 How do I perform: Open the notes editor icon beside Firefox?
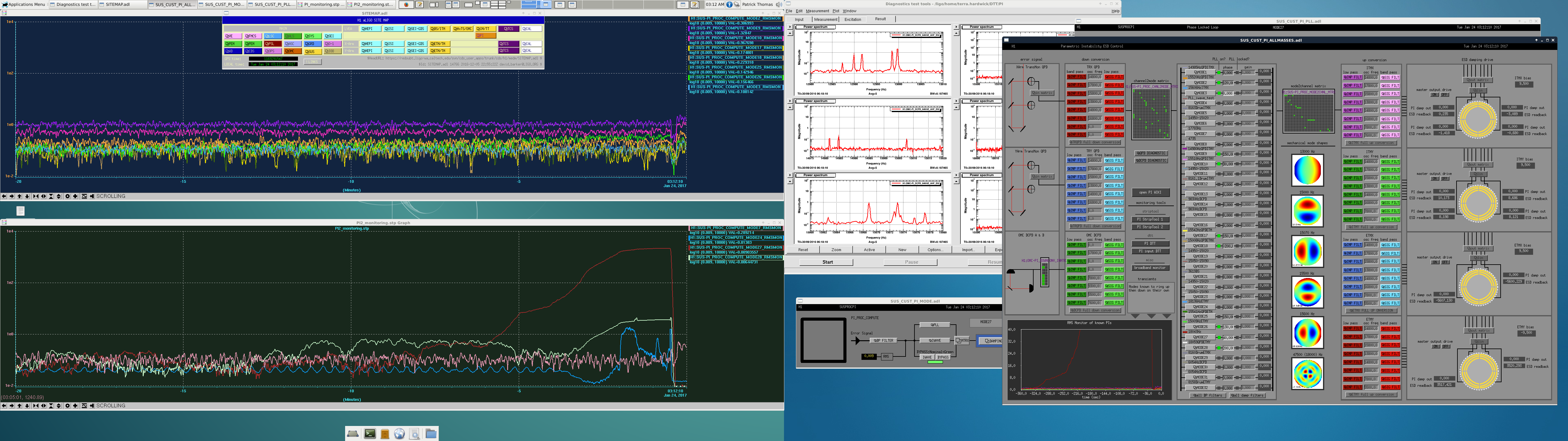click(419, 4)
